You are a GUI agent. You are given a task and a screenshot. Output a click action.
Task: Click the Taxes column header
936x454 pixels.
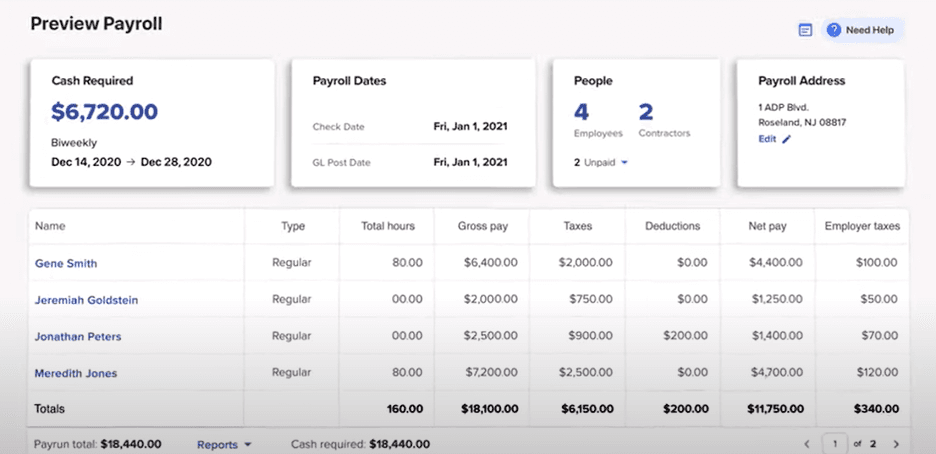pos(577,226)
